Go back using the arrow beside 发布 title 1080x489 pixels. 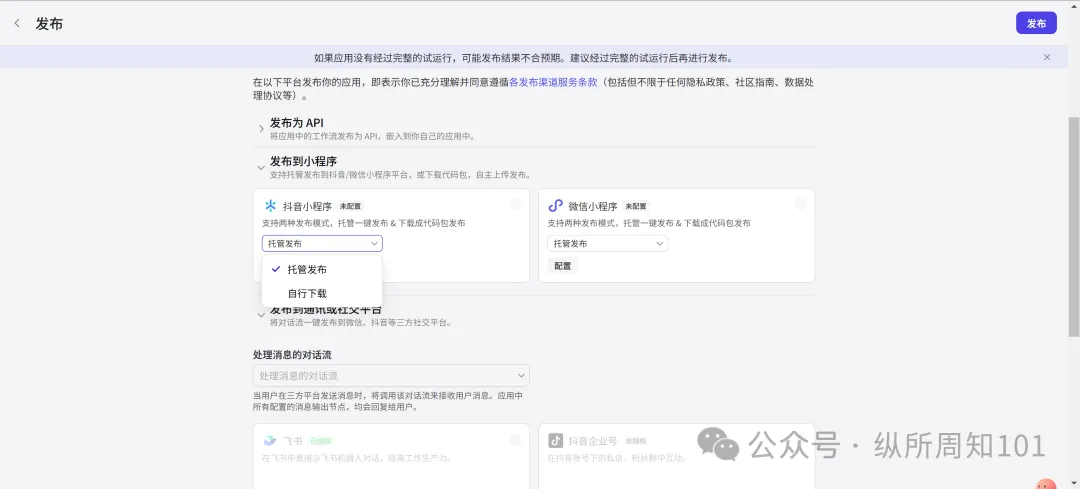click(17, 23)
